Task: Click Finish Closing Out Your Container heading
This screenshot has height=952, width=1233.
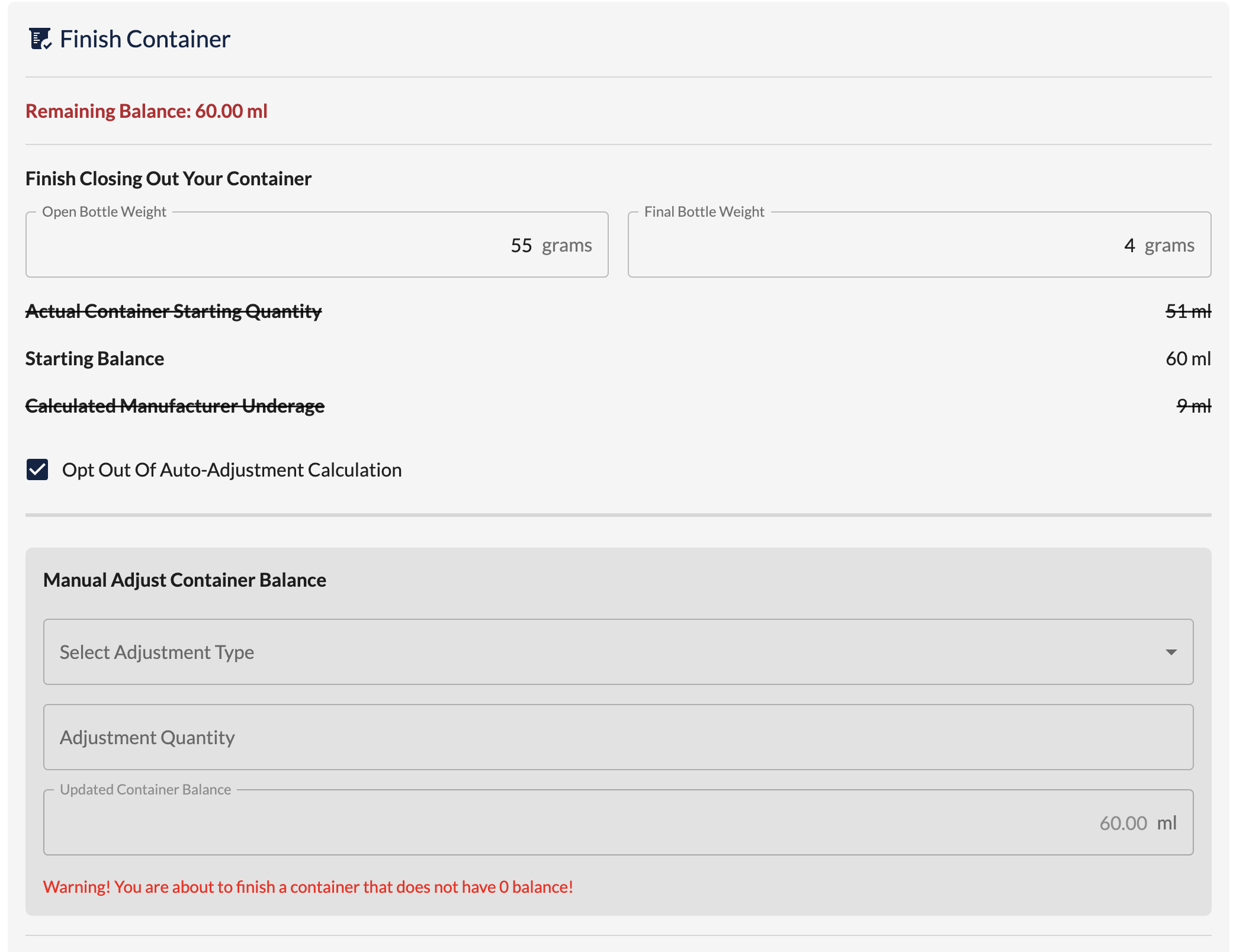Action: click(x=168, y=178)
